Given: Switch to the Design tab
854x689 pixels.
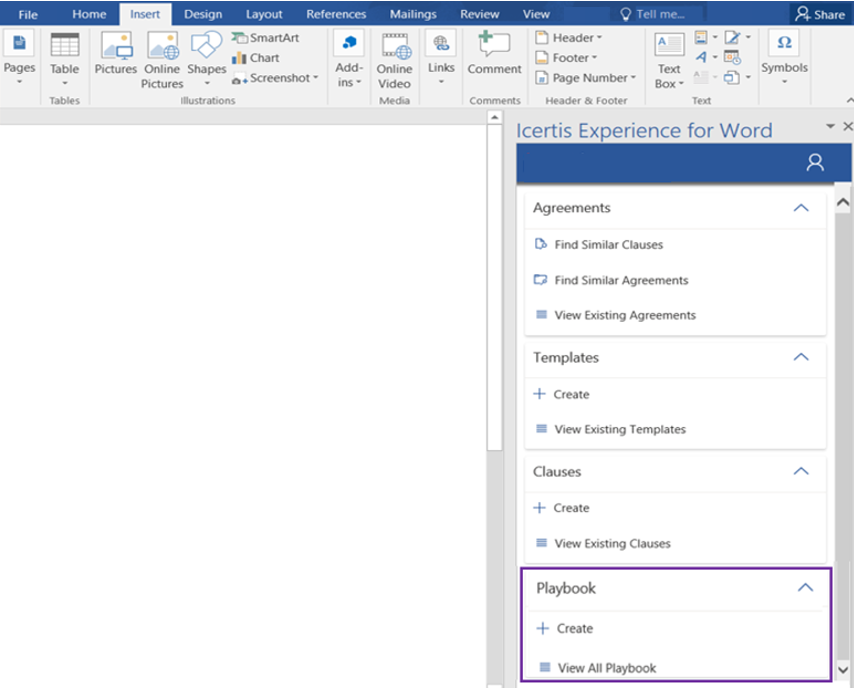Looking at the screenshot, I should click(203, 14).
